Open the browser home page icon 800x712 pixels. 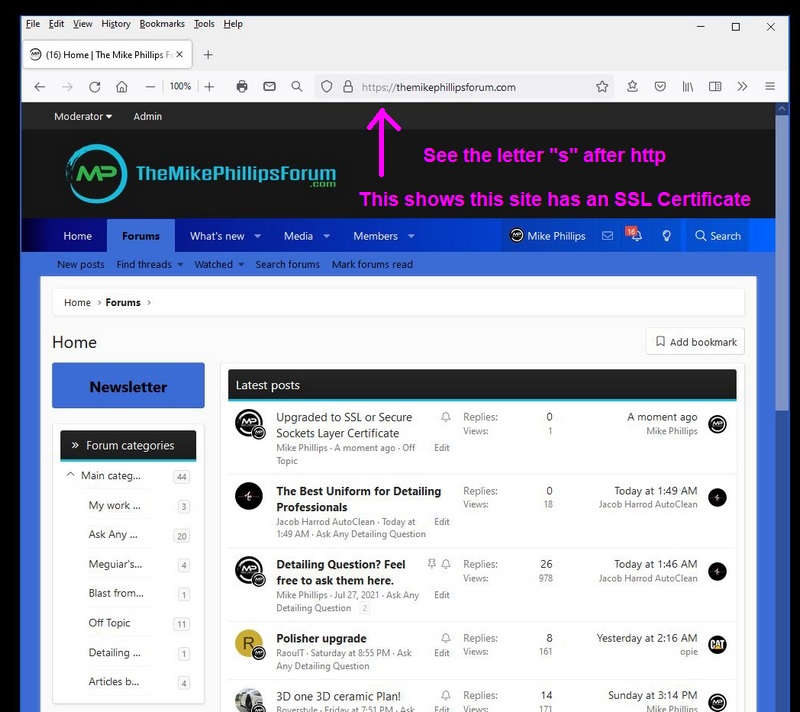(x=121, y=87)
